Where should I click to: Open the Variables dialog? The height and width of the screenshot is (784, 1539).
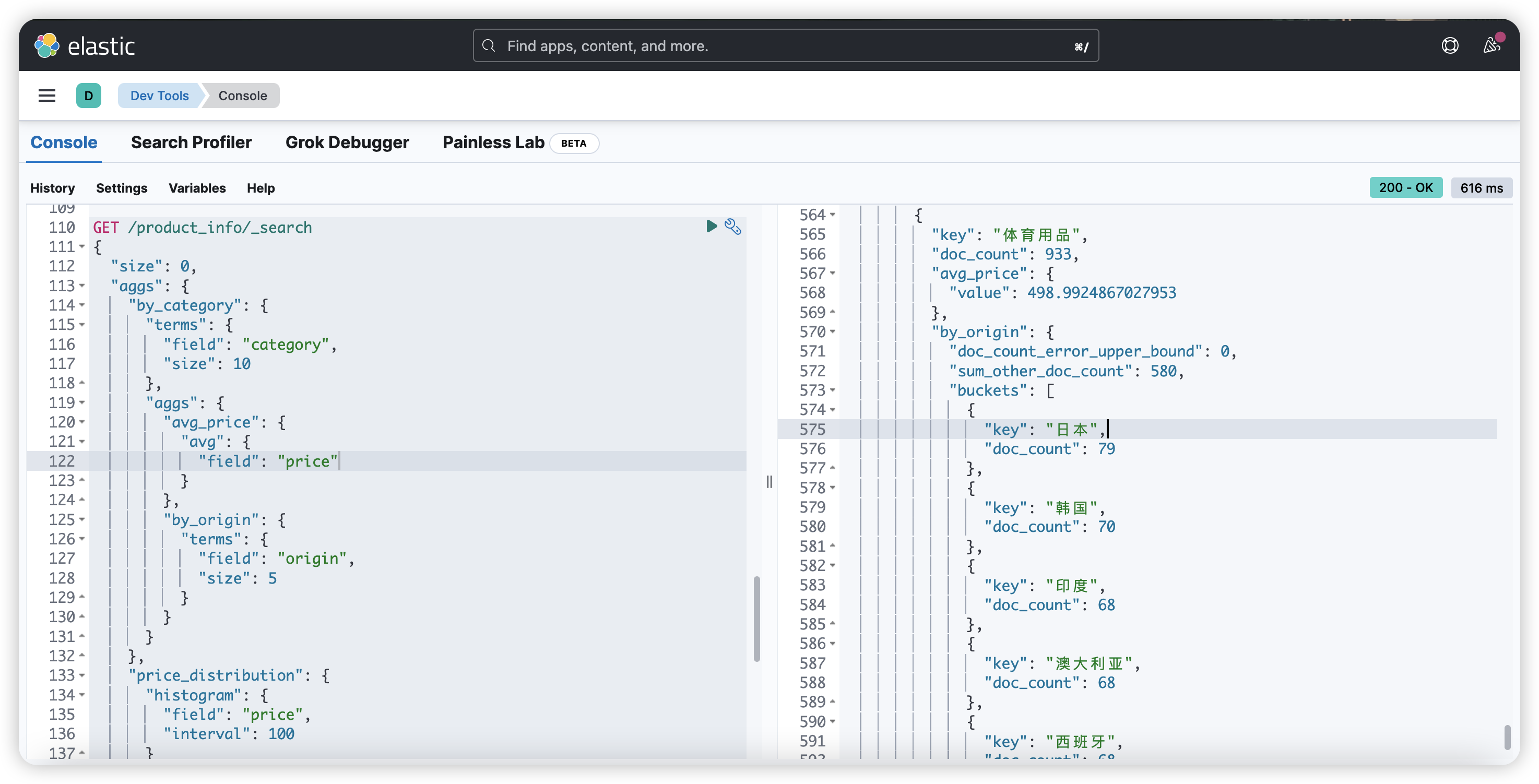(x=197, y=187)
